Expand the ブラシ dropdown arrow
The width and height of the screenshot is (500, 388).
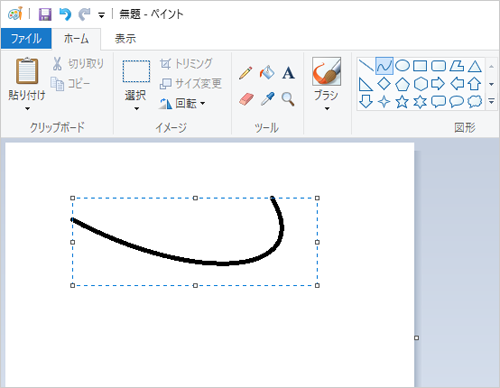(327, 109)
